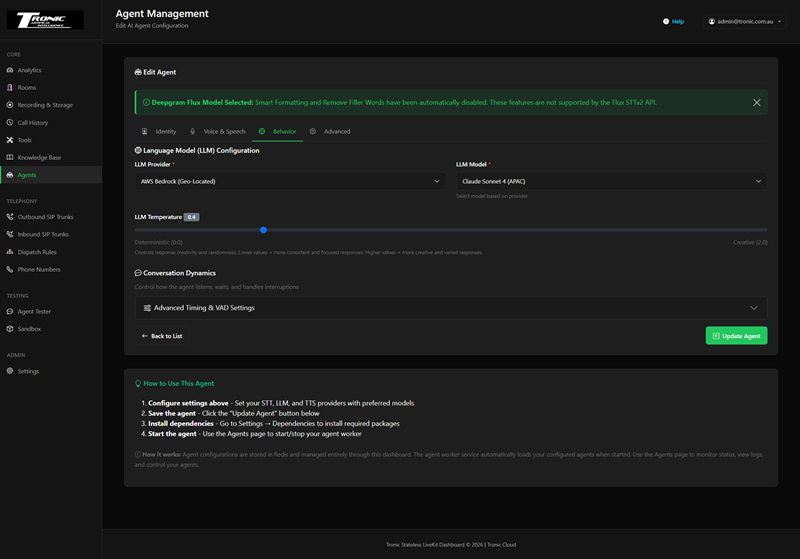Click the 'Deterministic (0.0)' label
The width and height of the screenshot is (800, 559).
click(158, 242)
